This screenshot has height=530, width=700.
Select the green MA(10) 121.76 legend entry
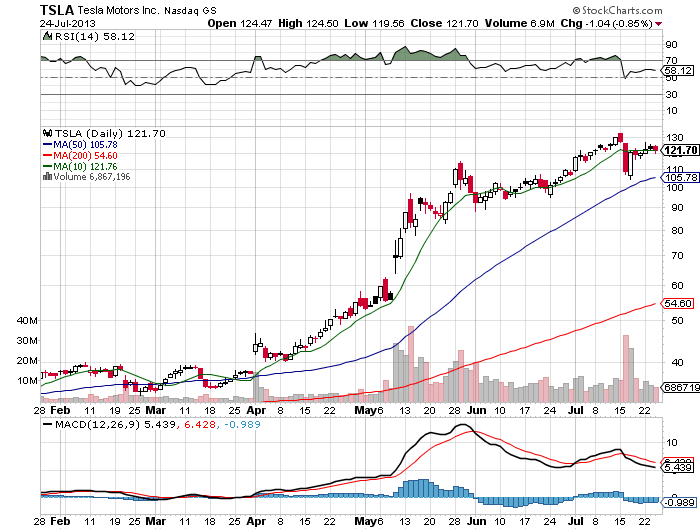click(x=80, y=167)
